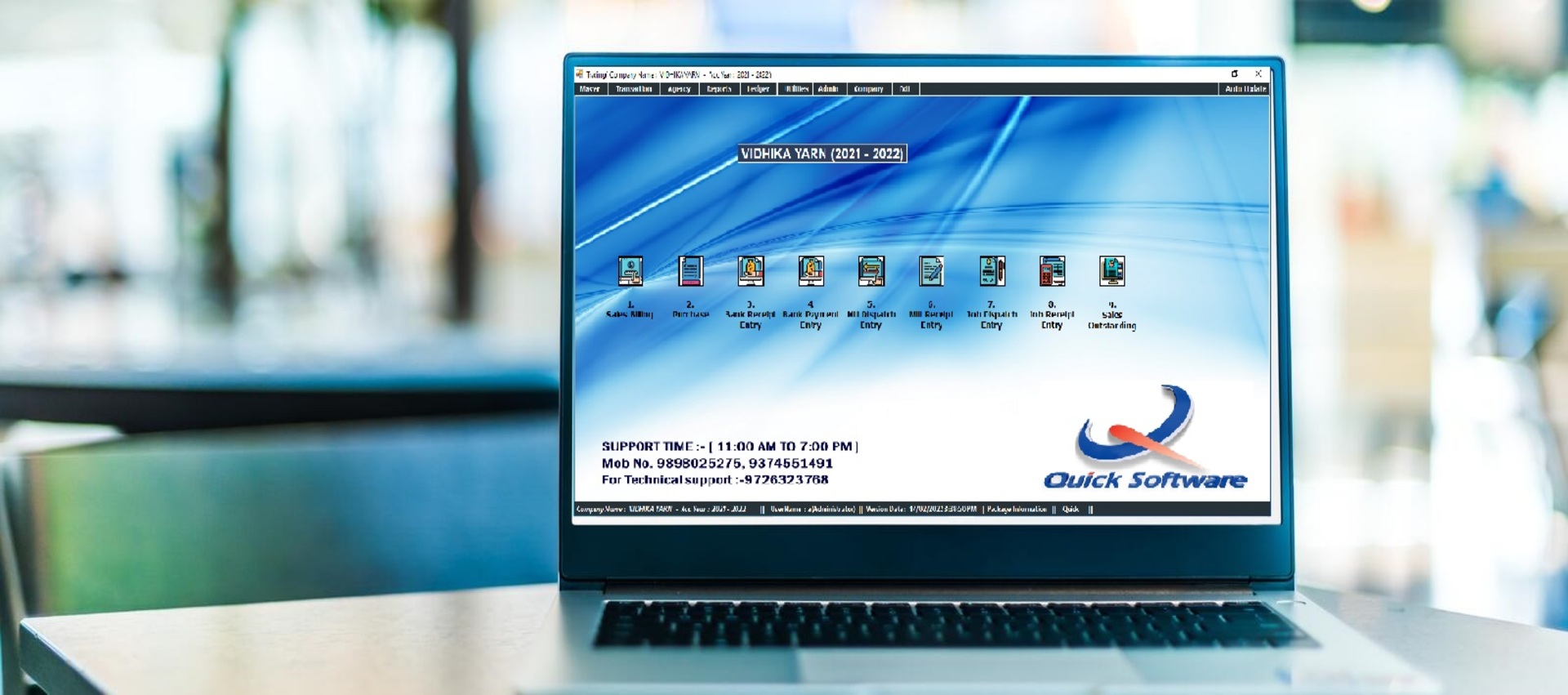The image size is (1568, 695).
Task: Open the Purchase shortcut icon
Action: [691, 271]
